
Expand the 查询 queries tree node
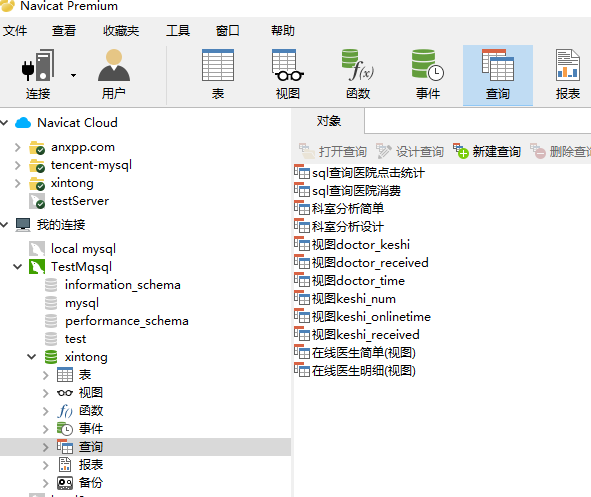point(46,447)
